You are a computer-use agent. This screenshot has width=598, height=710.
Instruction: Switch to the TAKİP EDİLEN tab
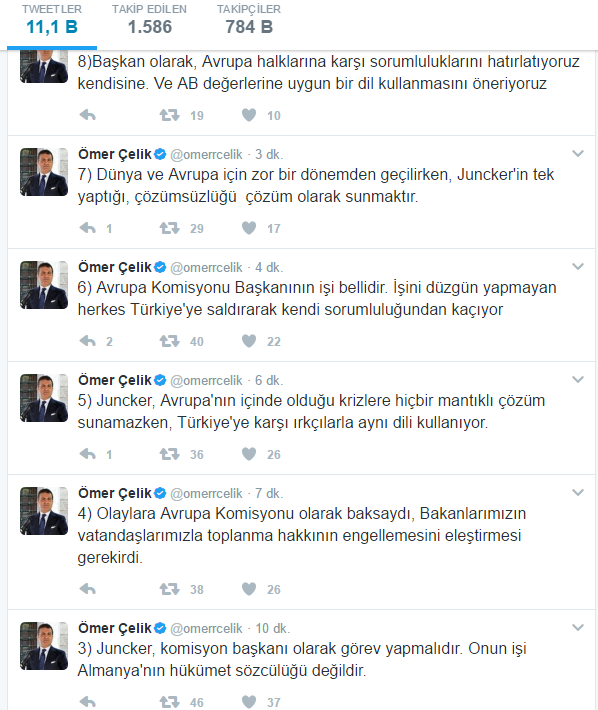coord(149,20)
